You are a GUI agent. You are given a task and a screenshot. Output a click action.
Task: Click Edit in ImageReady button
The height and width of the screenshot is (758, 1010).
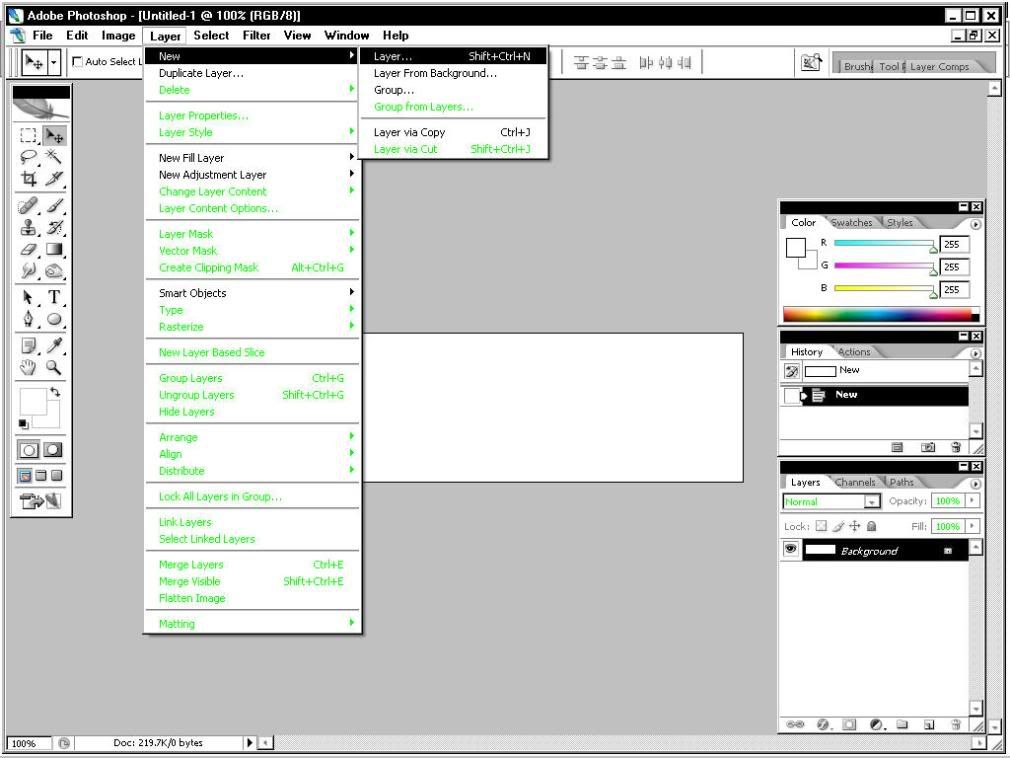click(41, 500)
